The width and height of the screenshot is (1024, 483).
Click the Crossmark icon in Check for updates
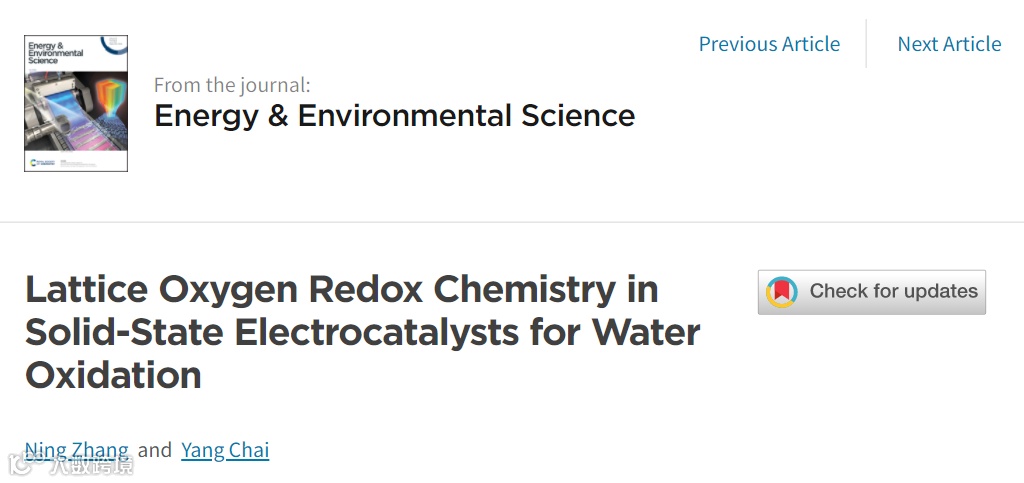pos(782,292)
